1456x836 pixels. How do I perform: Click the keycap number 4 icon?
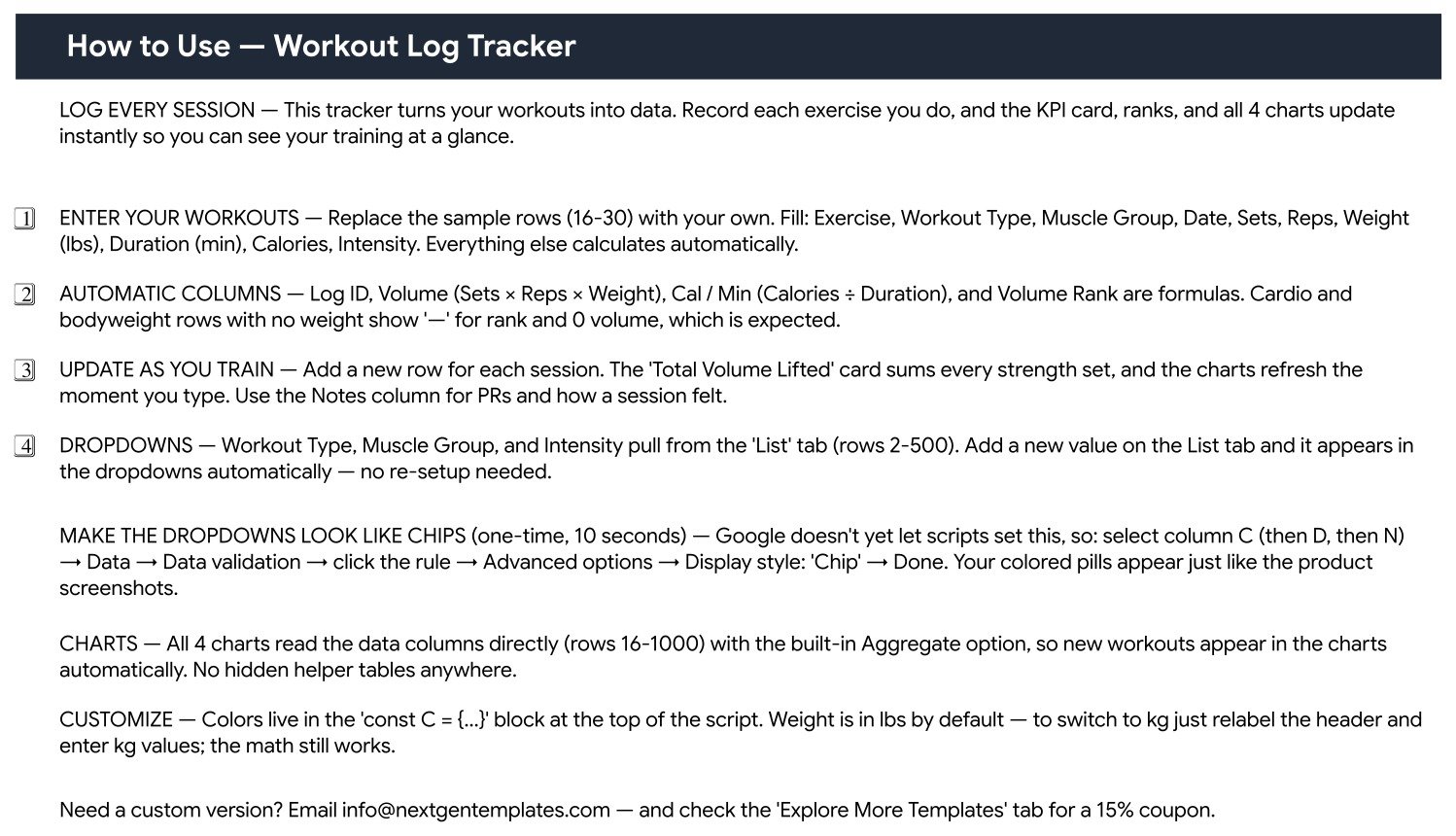tap(25, 446)
